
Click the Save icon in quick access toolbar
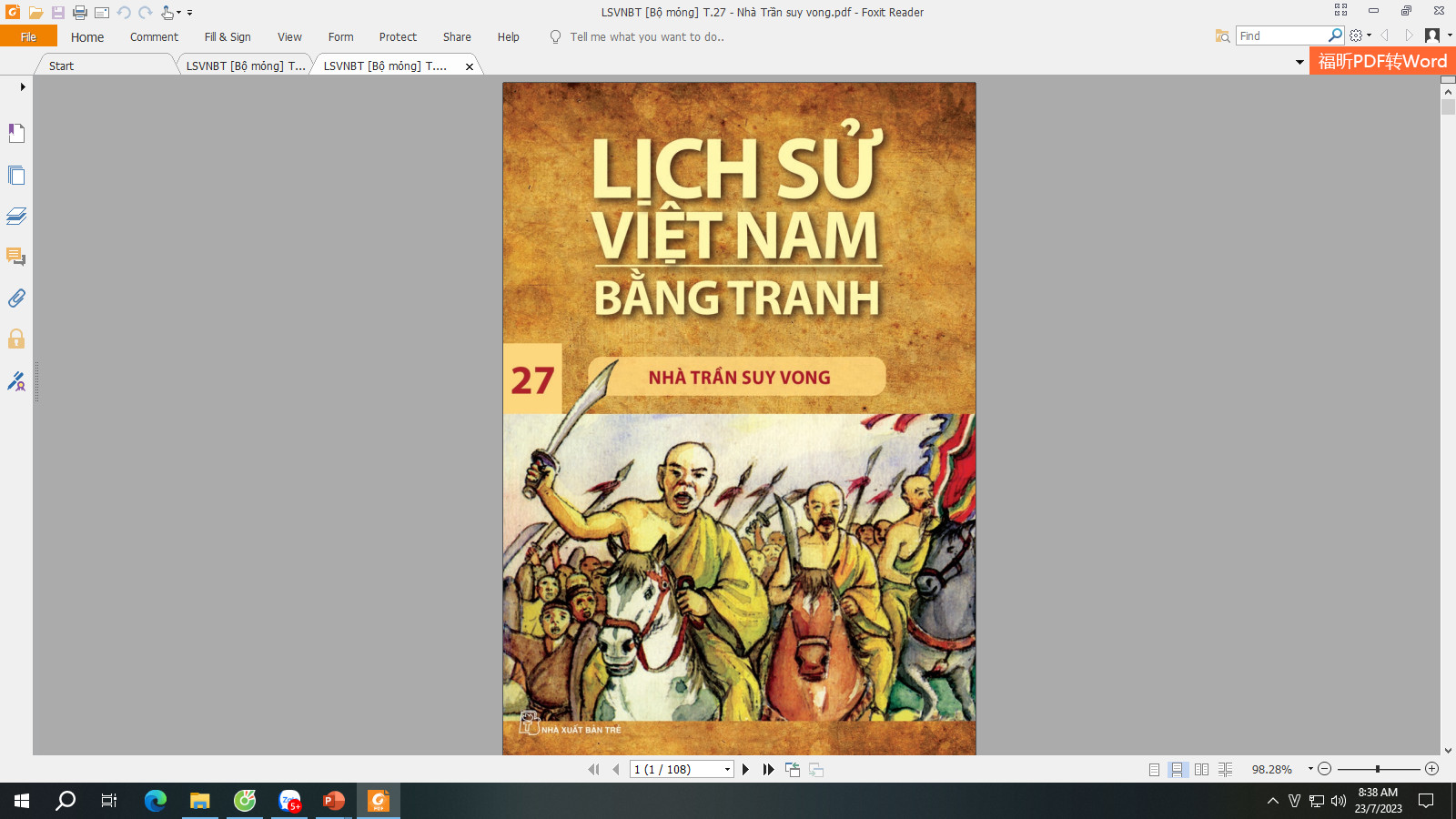click(57, 13)
